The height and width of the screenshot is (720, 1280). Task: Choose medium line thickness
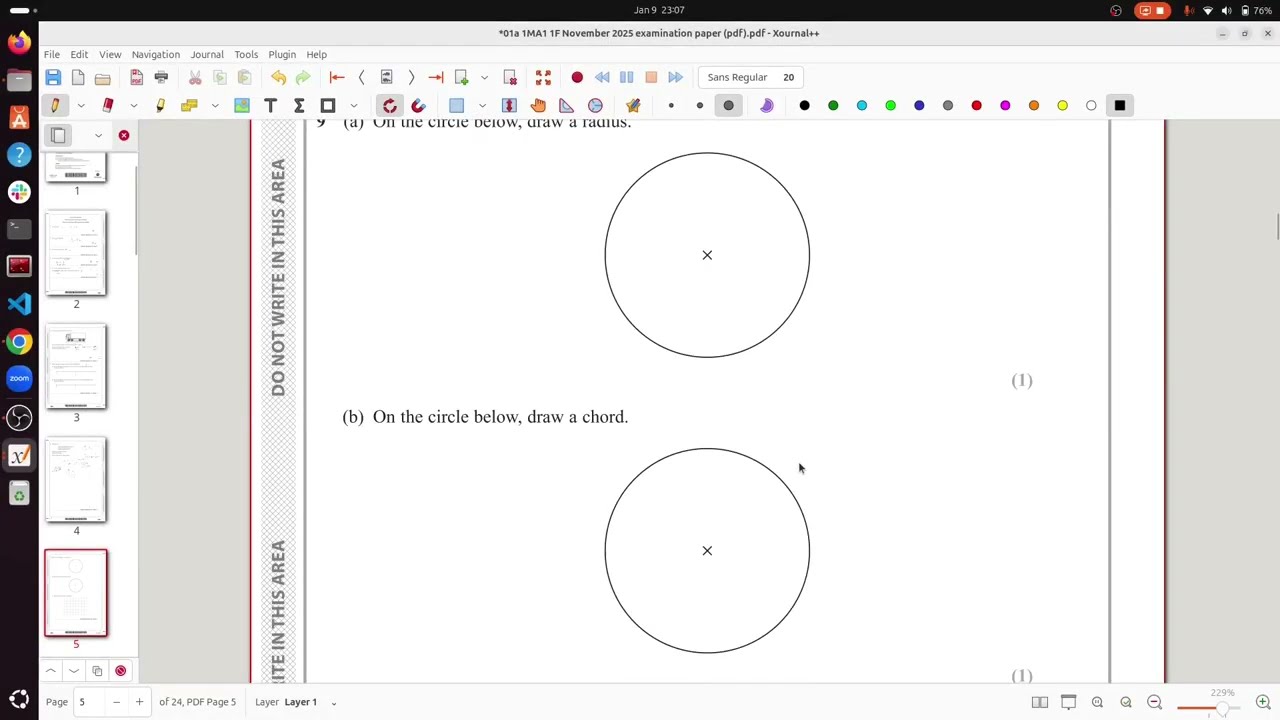pos(700,105)
